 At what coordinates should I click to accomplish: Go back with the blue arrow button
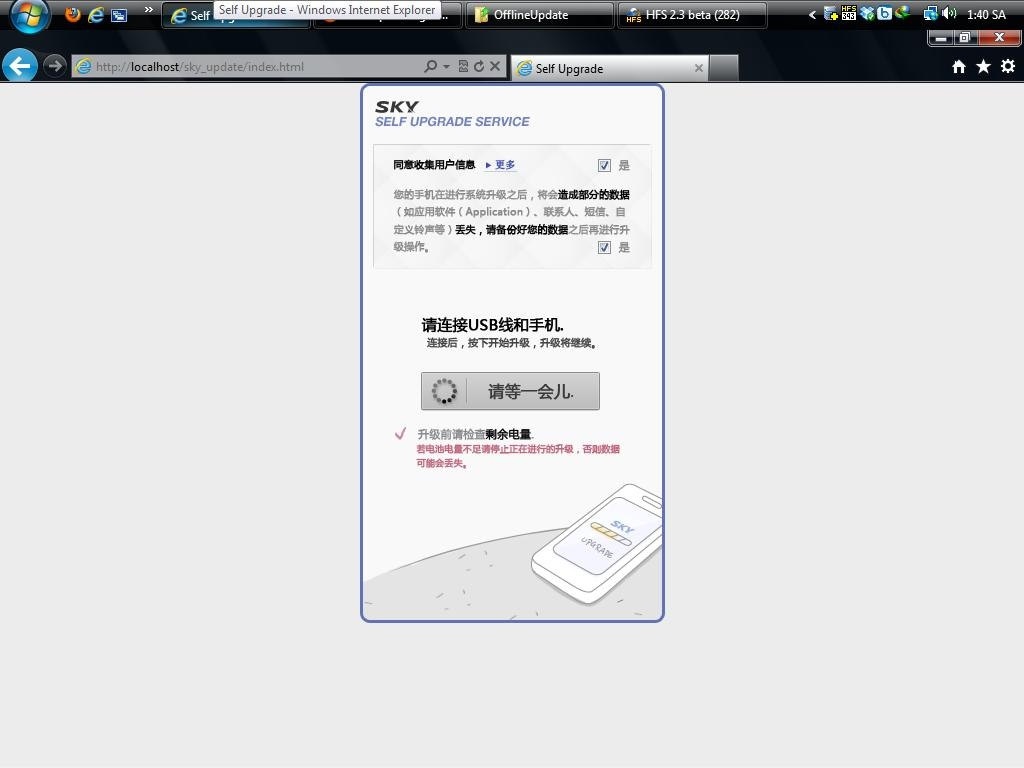point(20,65)
